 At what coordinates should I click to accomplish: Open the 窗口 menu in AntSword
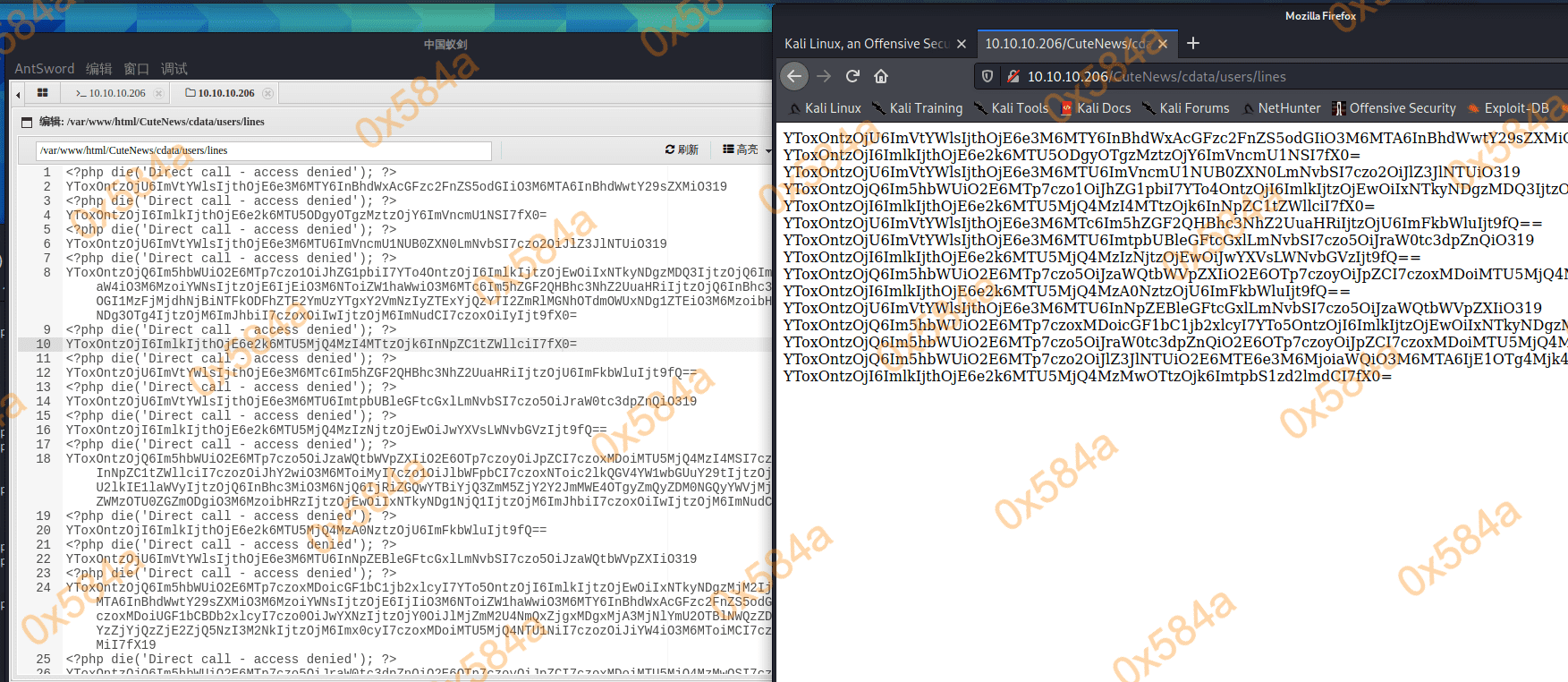(136, 69)
